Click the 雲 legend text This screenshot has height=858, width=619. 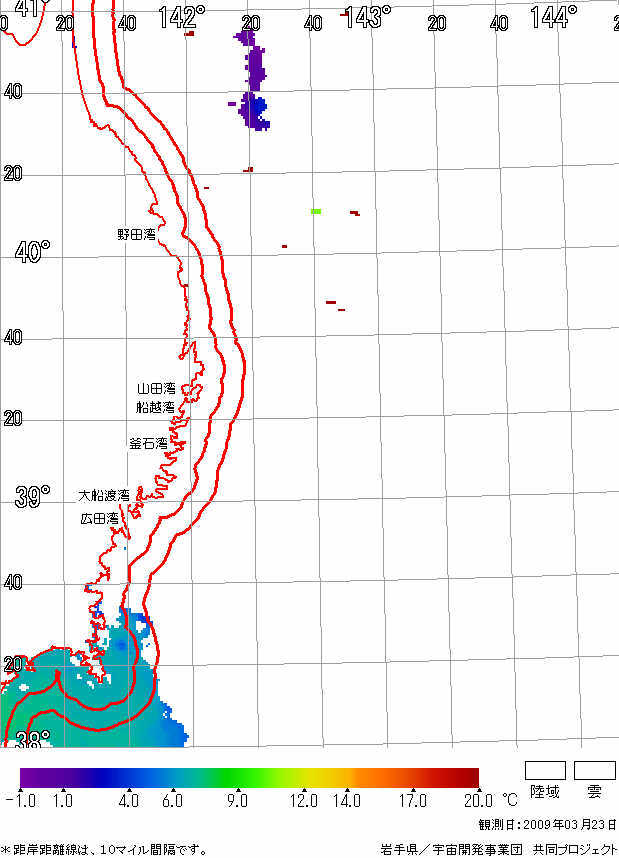point(594,791)
